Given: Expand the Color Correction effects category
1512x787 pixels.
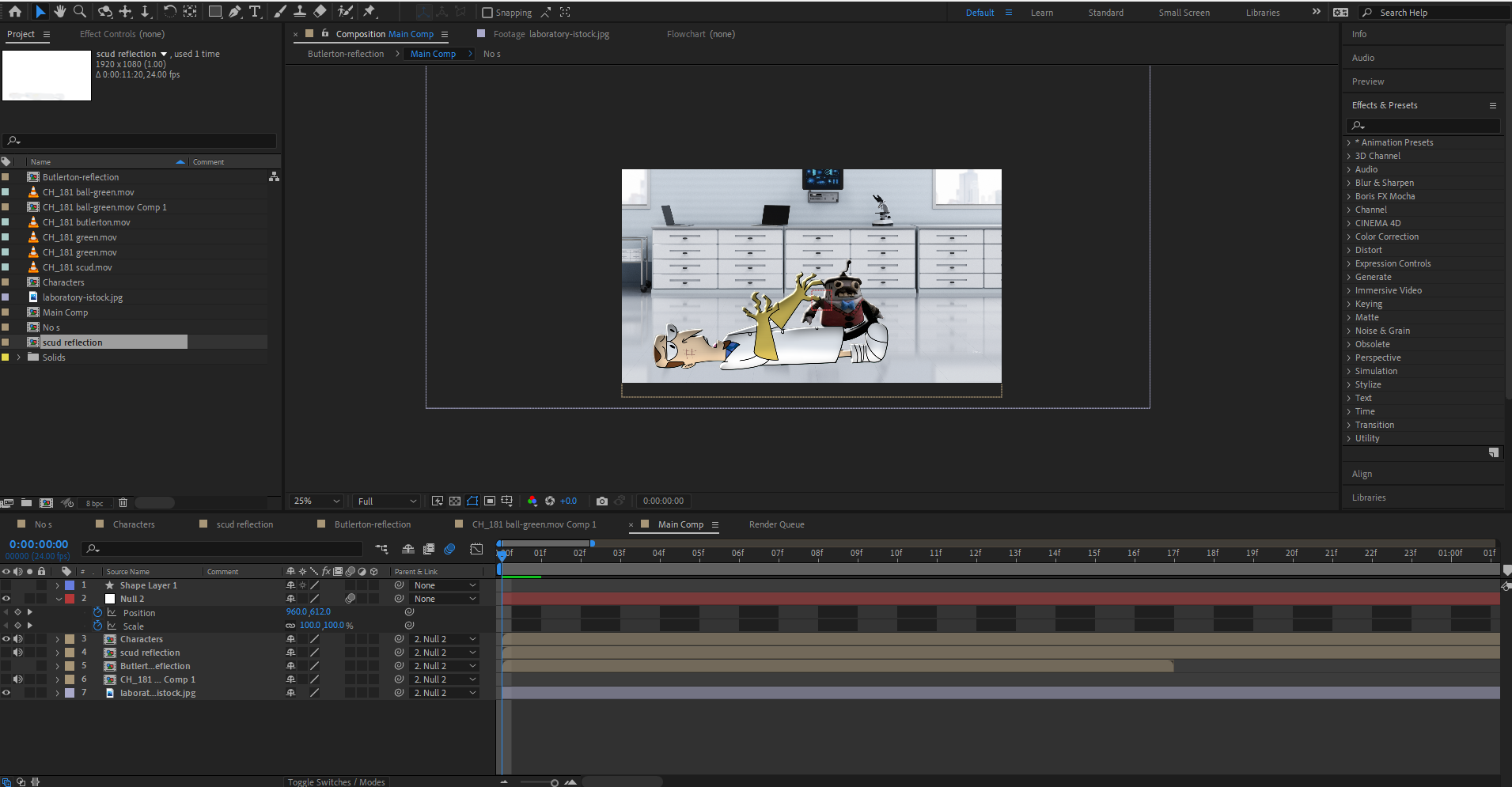Looking at the screenshot, I should tap(1386, 236).
